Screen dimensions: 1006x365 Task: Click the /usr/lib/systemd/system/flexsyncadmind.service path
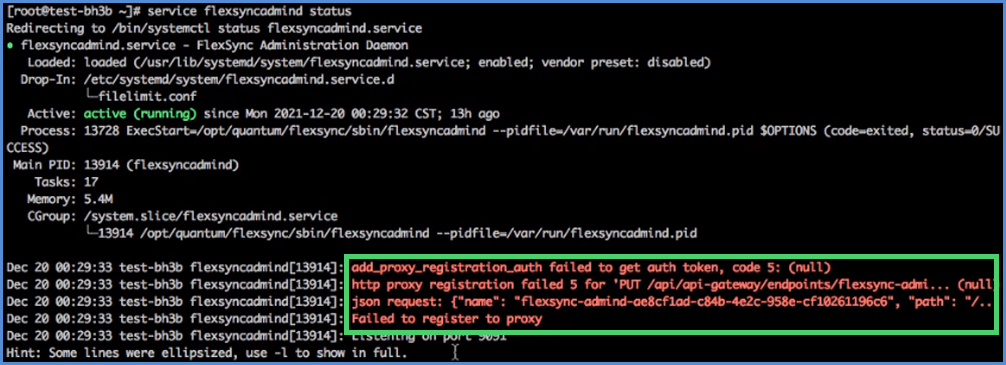[276, 62]
